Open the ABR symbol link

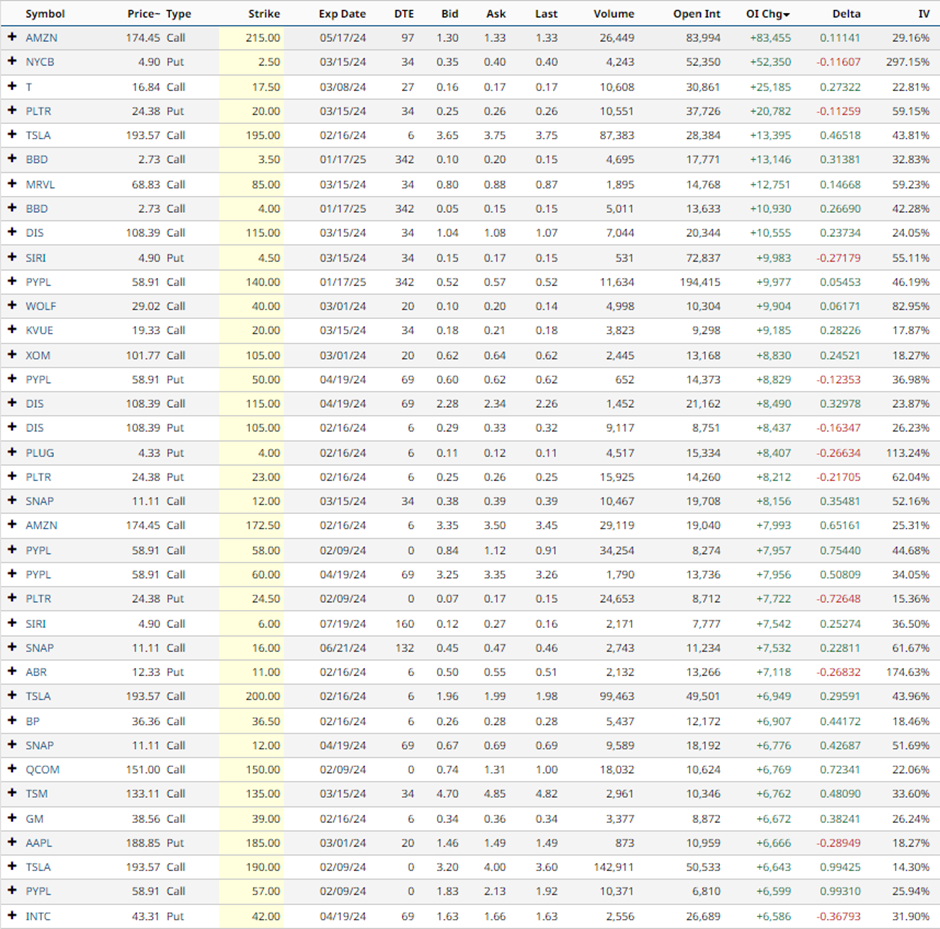[36, 672]
